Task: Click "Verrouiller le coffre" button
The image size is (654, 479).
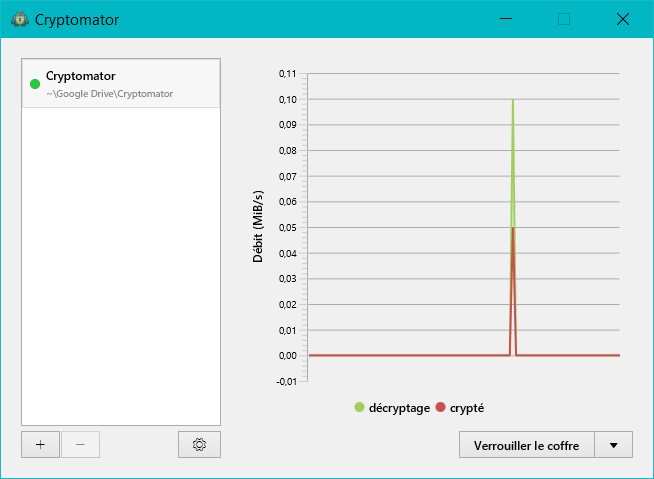Action: point(526,445)
